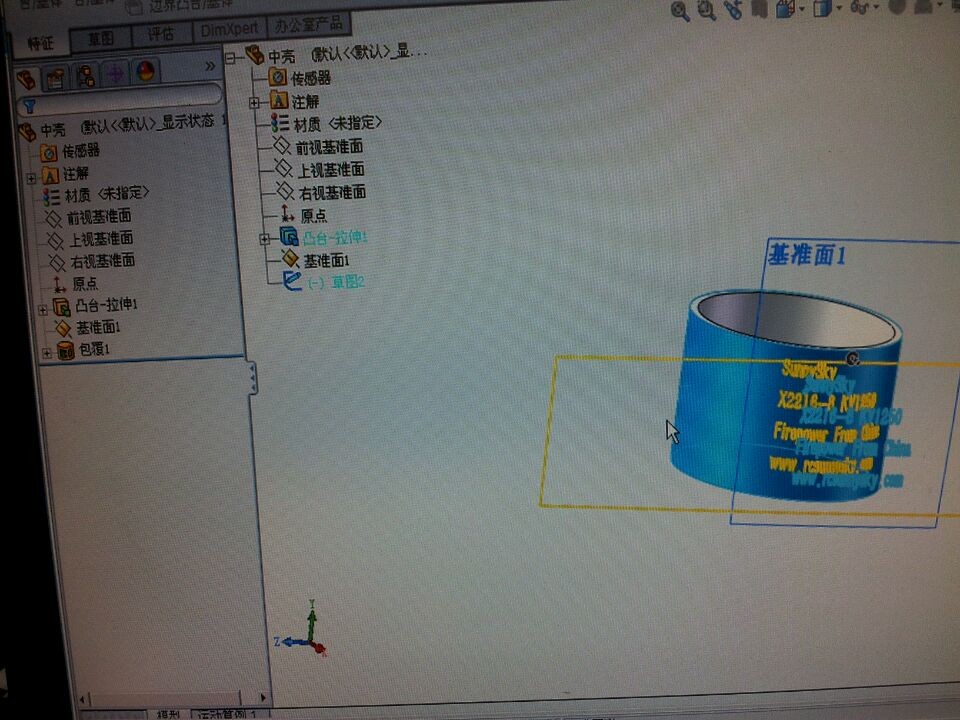The height and width of the screenshot is (720, 960).
Task: Click the 注解 folder icon in left tree
Action: pyautogui.click(x=50, y=176)
